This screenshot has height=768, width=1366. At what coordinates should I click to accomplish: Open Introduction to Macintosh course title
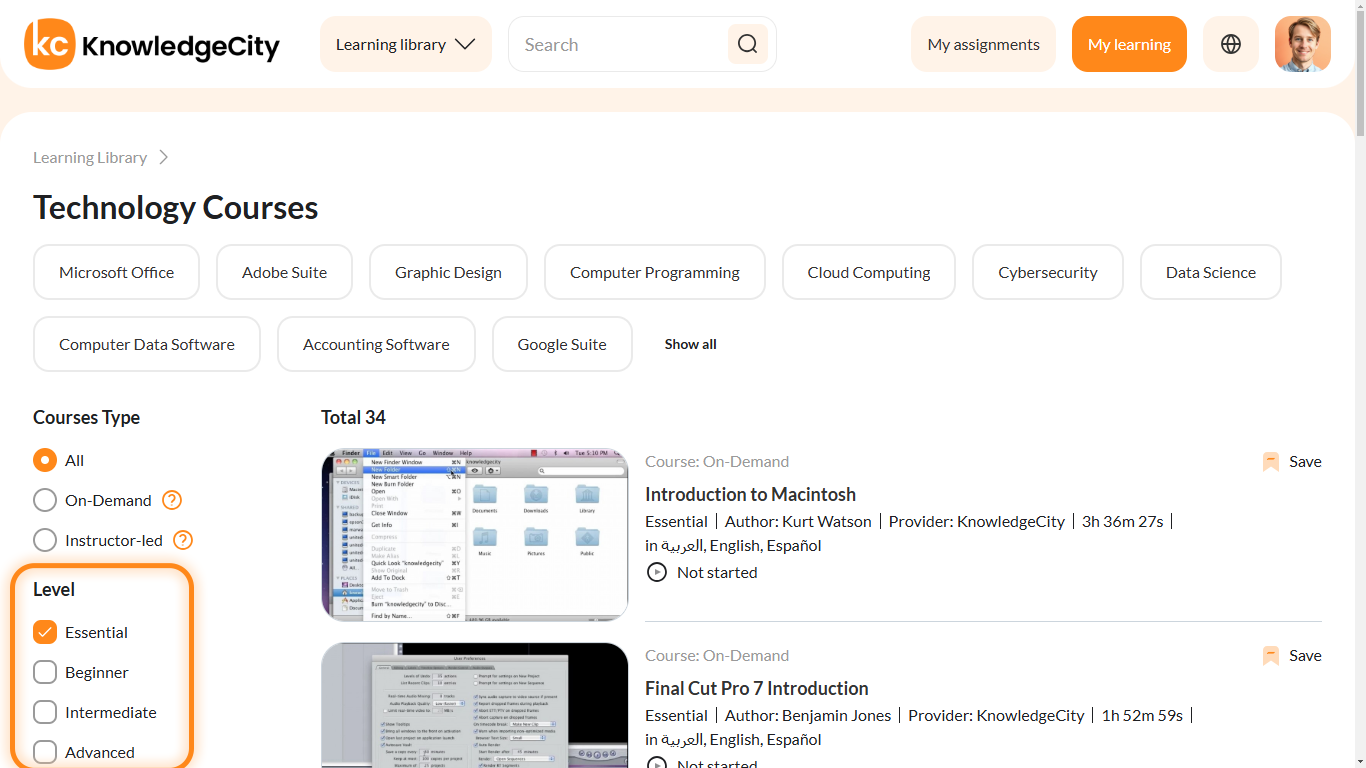pos(750,494)
